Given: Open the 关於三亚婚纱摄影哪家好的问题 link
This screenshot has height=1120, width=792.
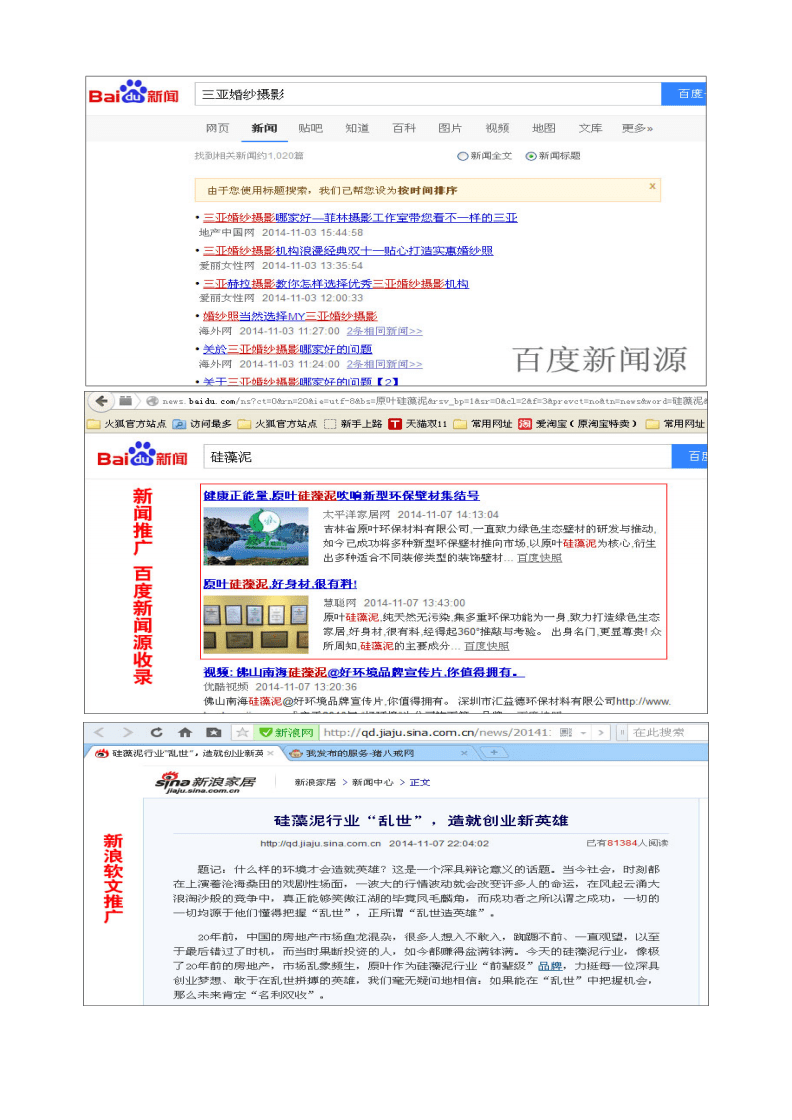Looking at the screenshot, I should 287,349.
